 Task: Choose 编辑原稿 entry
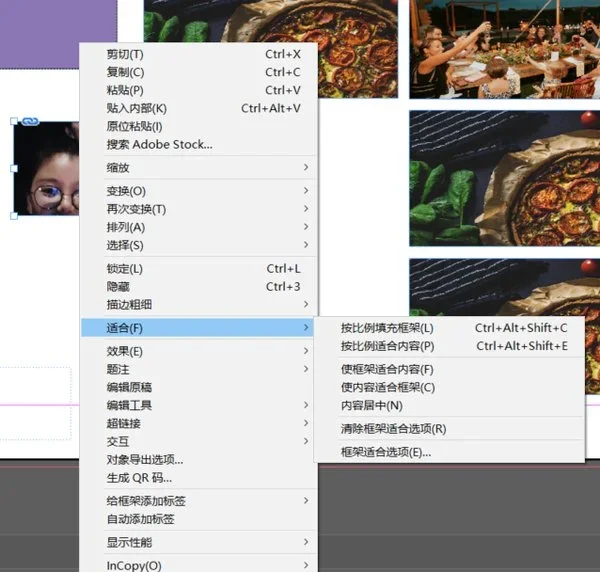[198, 387]
